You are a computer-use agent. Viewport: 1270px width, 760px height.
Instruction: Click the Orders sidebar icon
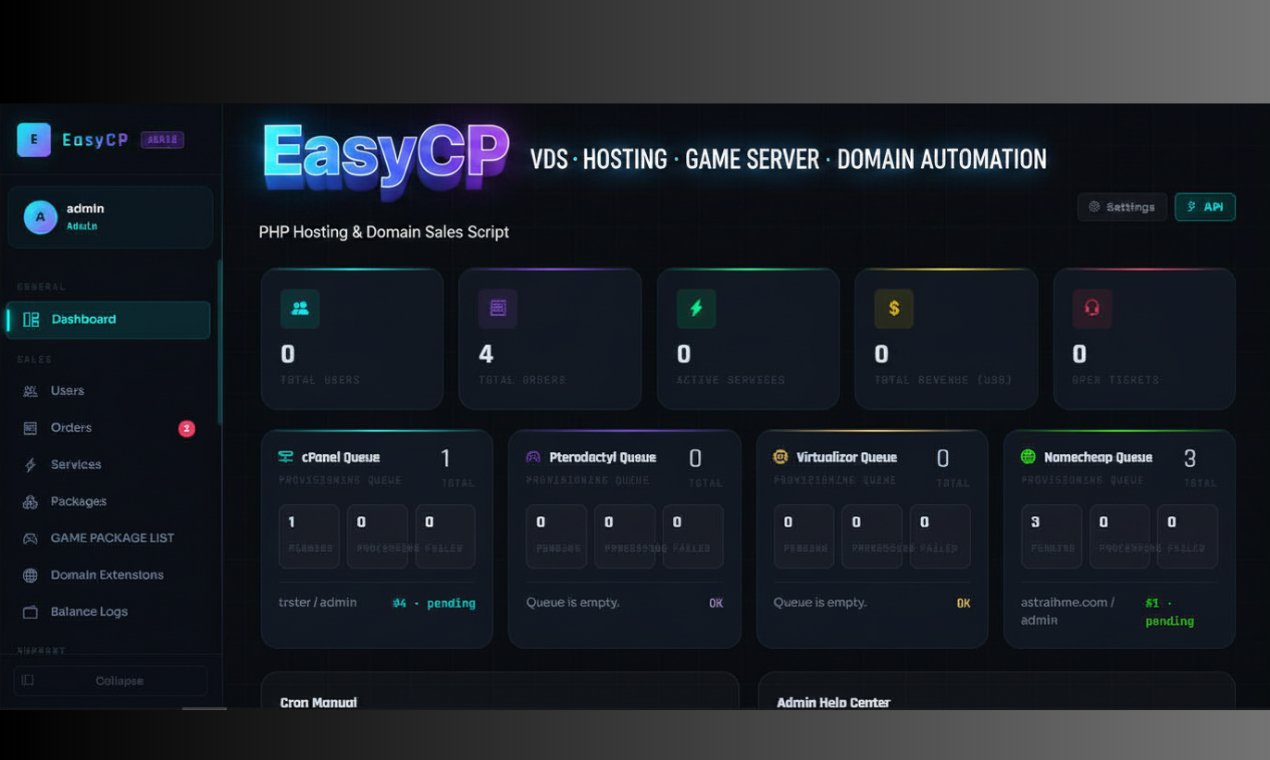(30, 428)
